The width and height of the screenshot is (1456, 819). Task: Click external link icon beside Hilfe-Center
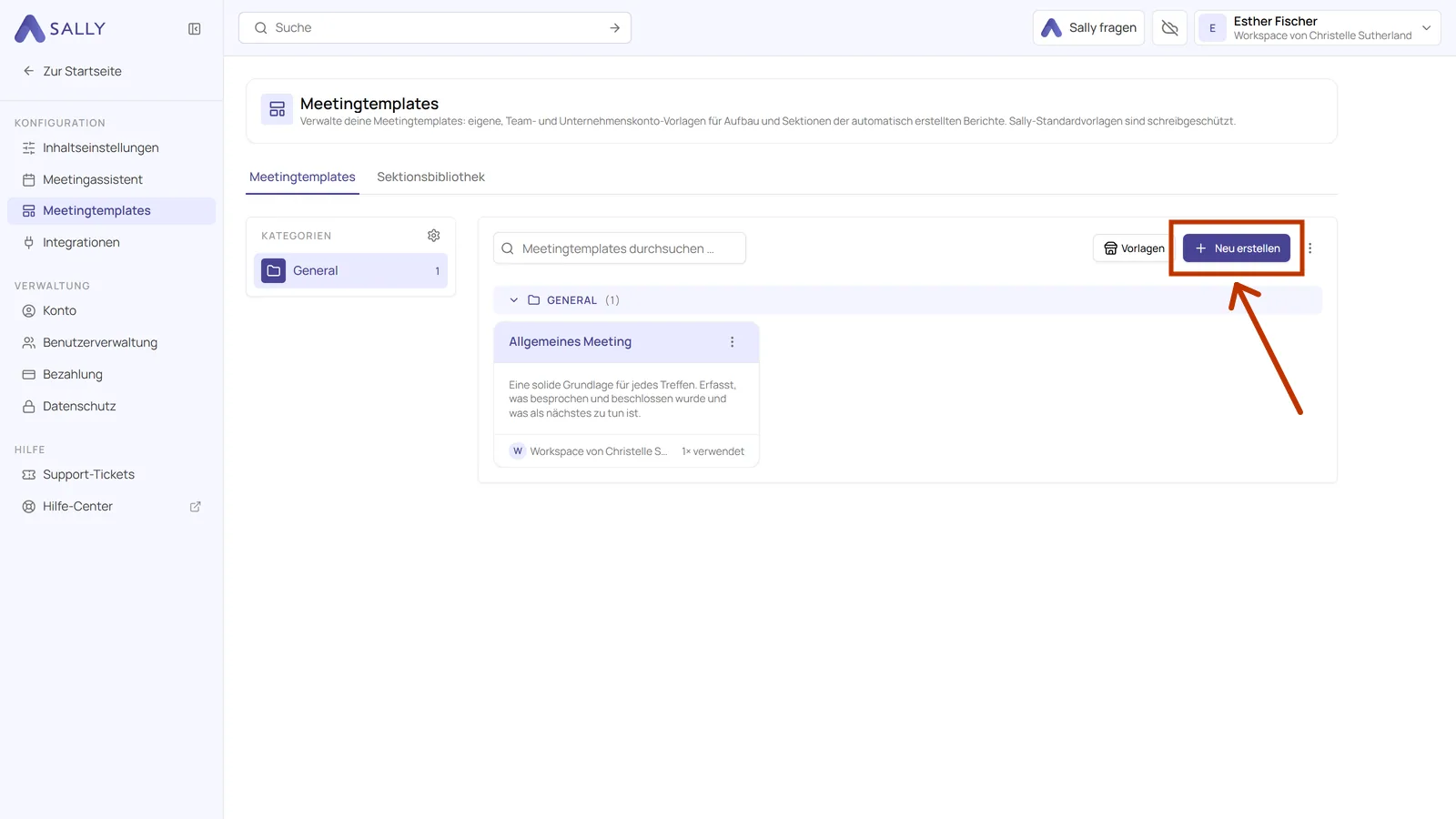click(x=195, y=507)
